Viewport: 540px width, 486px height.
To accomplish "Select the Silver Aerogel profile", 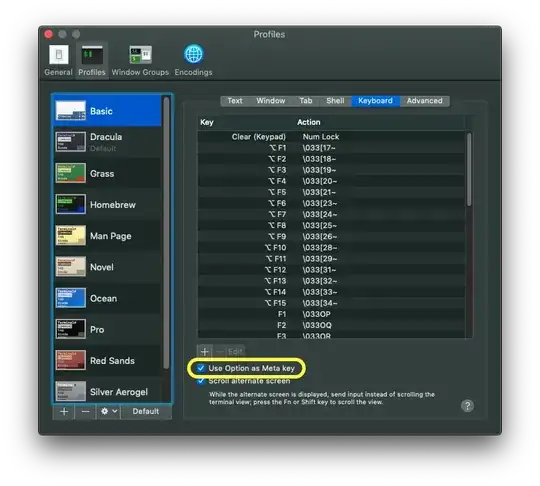I will (107, 391).
